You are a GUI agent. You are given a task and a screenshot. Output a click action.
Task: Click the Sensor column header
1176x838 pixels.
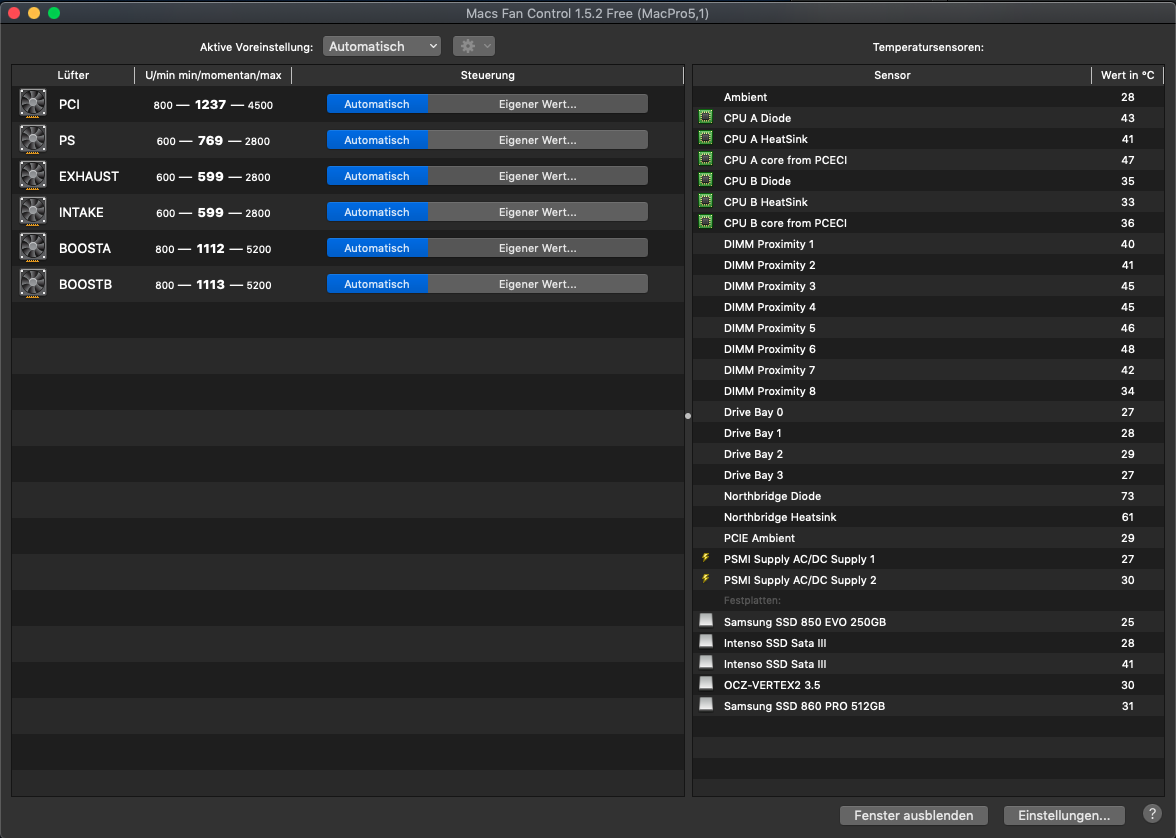coord(892,75)
